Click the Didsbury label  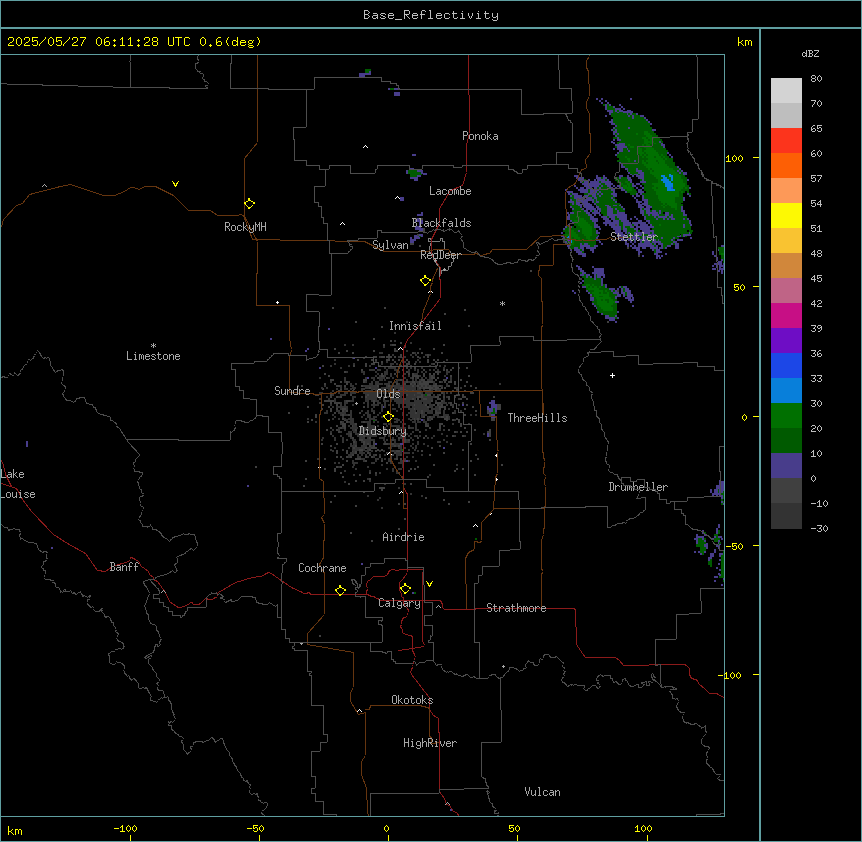point(383,431)
